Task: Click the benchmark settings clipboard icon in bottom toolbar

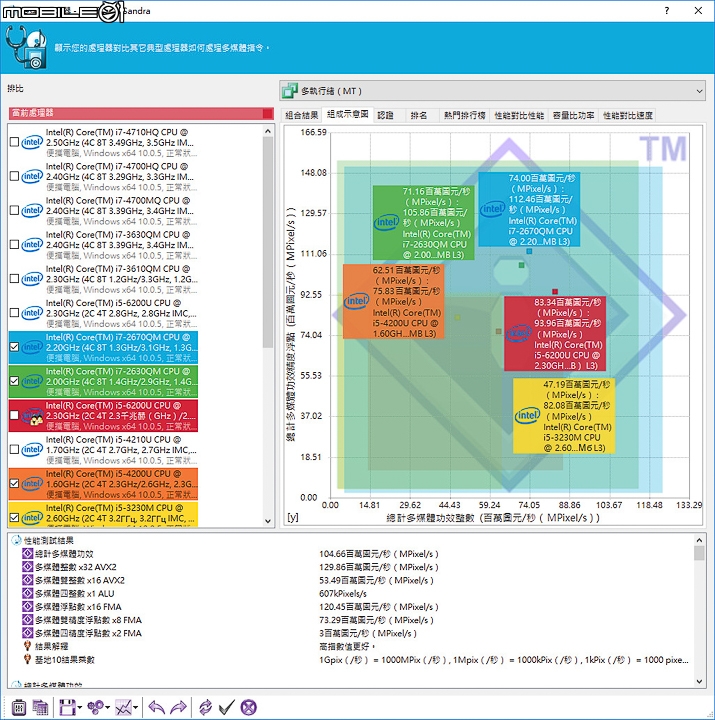Action: pyautogui.click(x=19, y=707)
